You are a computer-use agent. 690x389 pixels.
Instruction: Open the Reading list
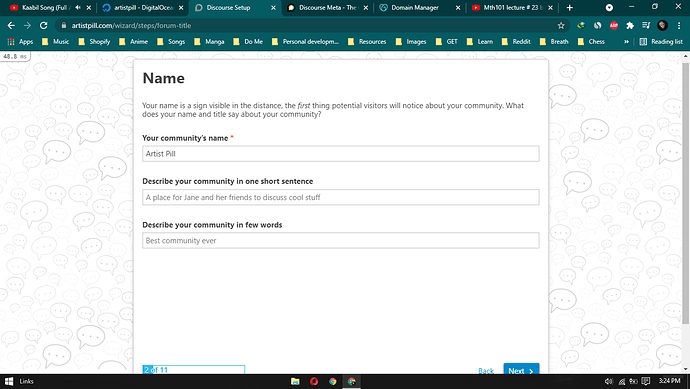[x=661, y=41]
